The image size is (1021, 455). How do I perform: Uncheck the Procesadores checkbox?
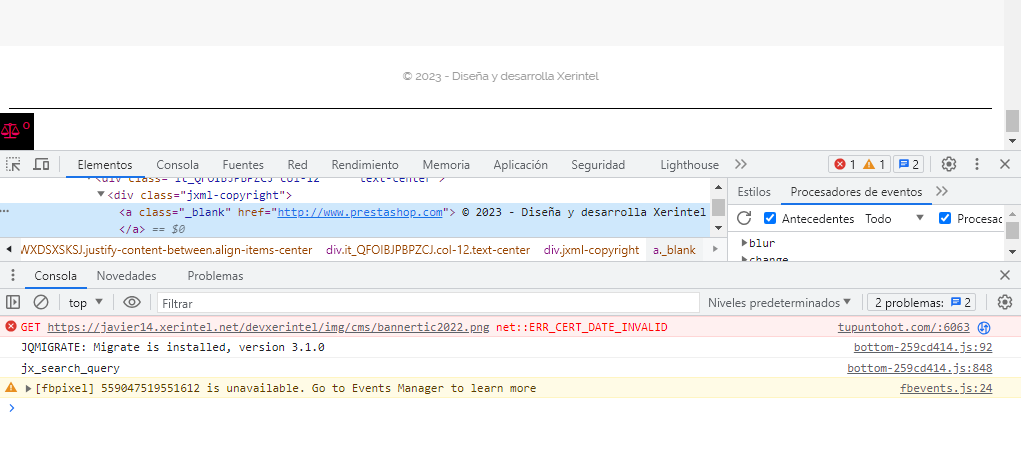pyautogui.click(x=945, y=218)
